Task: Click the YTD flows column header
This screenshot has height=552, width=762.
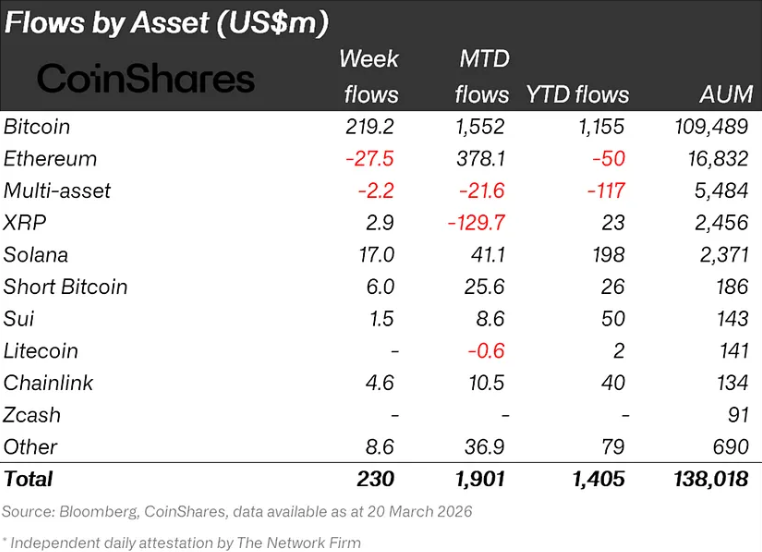Action: tap(578, 95)
